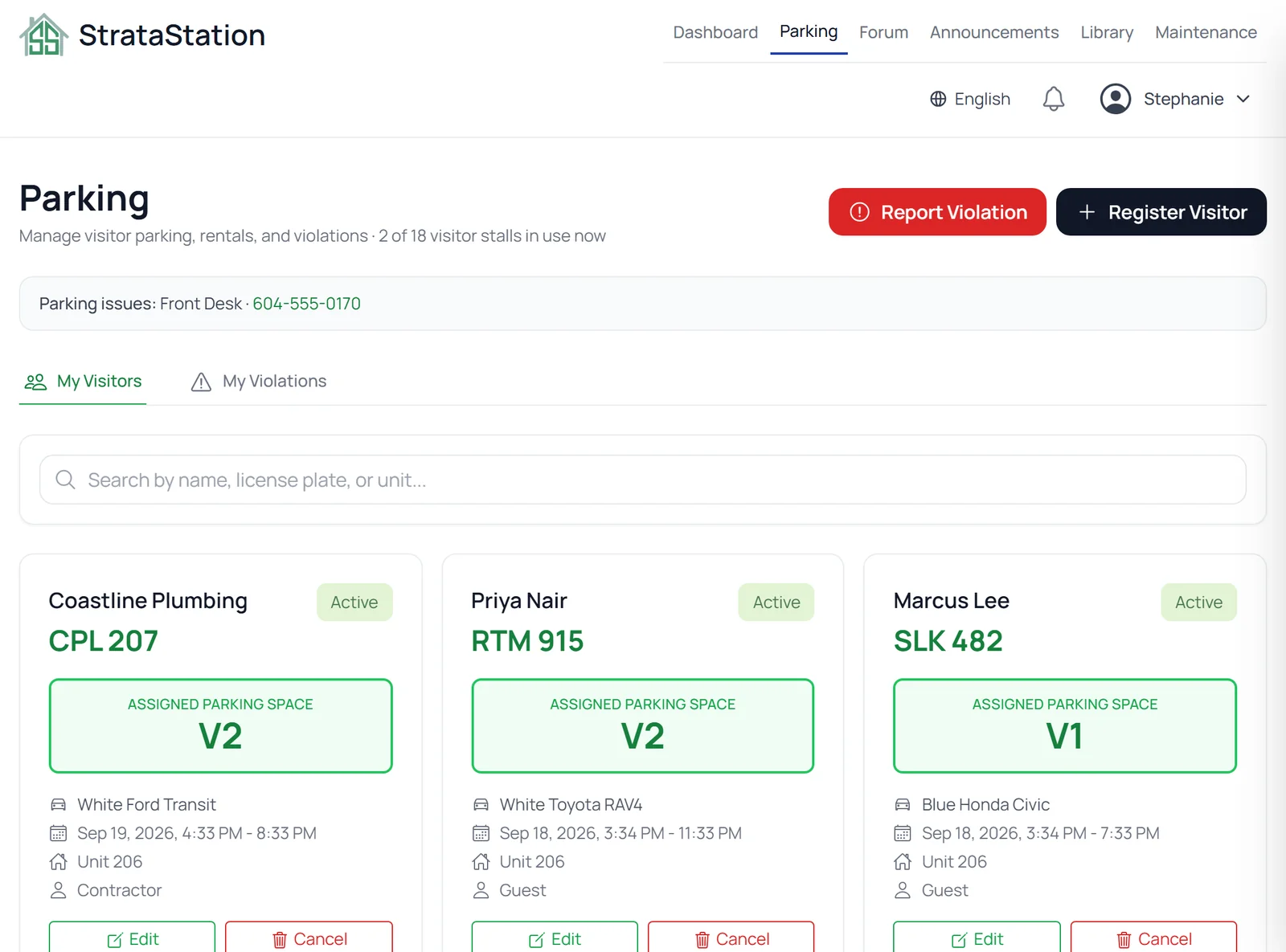Edit Marcus Lee's visitor pass
The width and height of the screenshot is (1286, 952).
[x=977, y=938]
